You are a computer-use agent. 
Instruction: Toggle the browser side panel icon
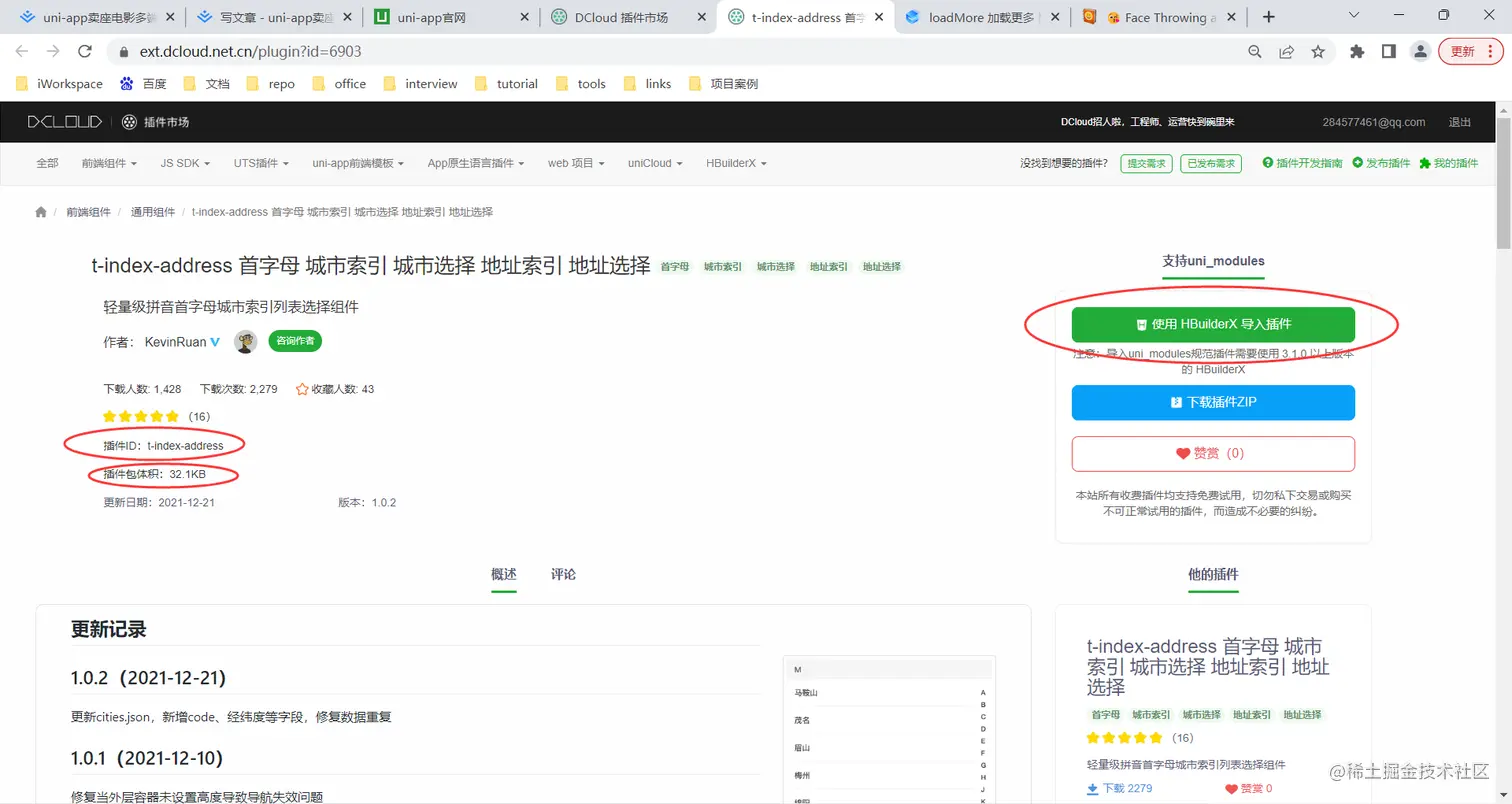pos(1388,52)
